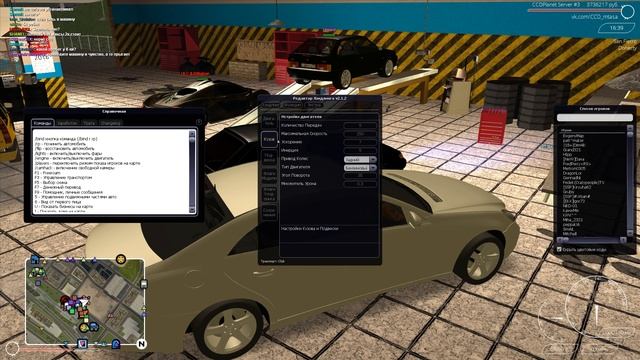Open the Тип Двигателя dropdown
Viewport: 640px width, 360px height.
coord(360,168)
